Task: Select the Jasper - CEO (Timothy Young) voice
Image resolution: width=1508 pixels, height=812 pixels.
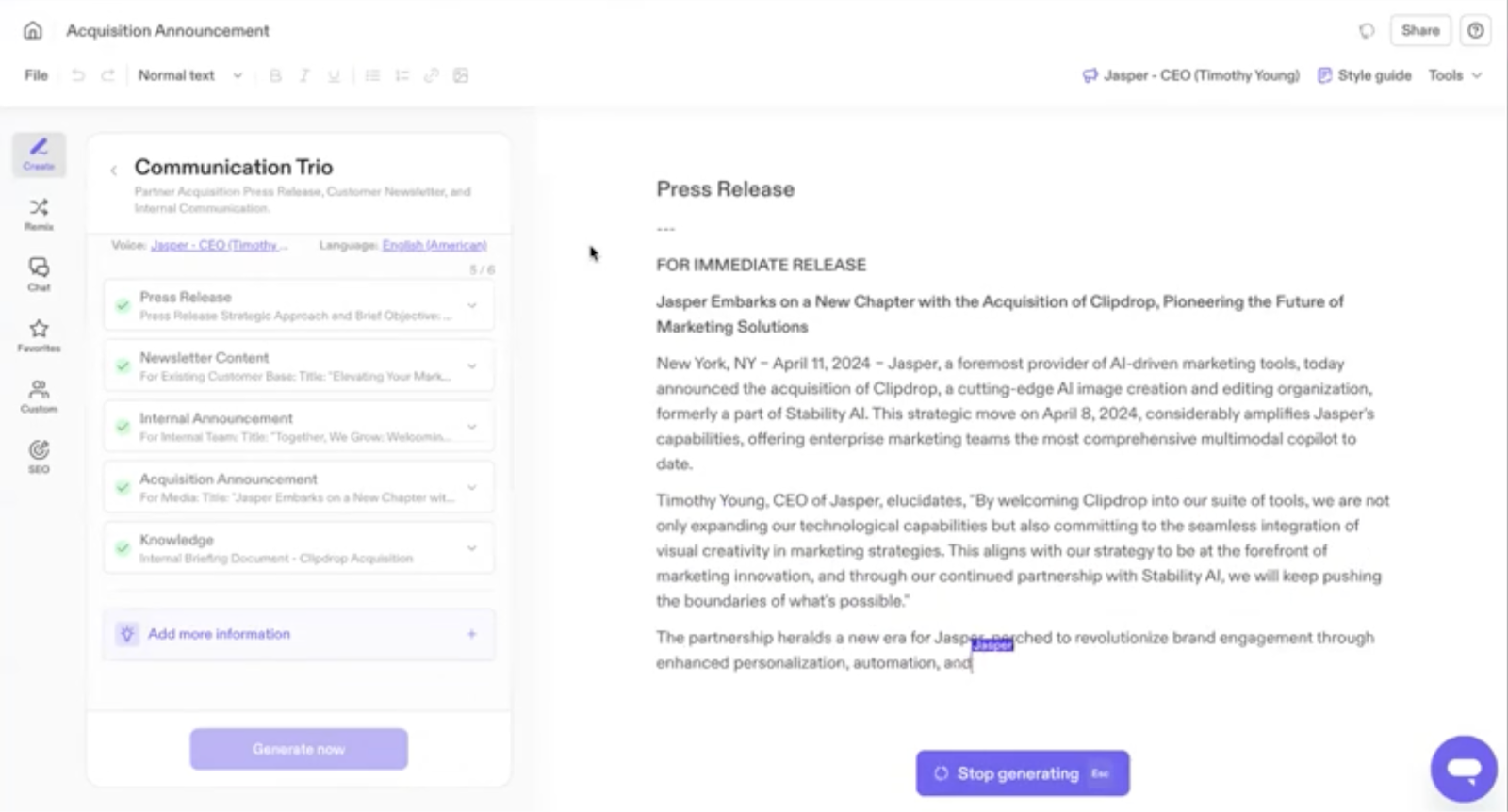Action: click(1191, 75)
